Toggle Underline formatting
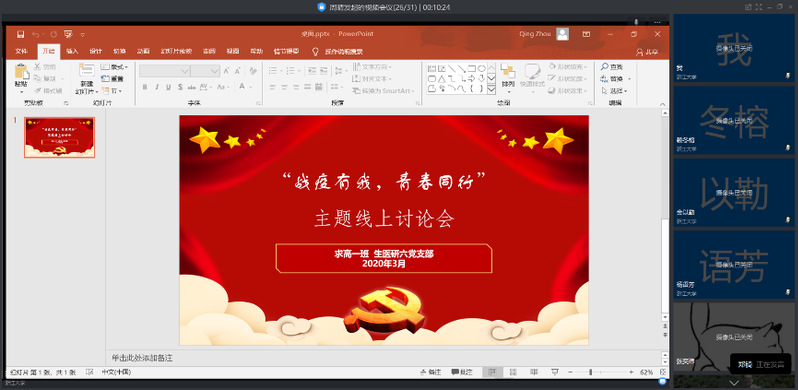The height and width of the screenshot is (390, 798). (x=168, y=87)
